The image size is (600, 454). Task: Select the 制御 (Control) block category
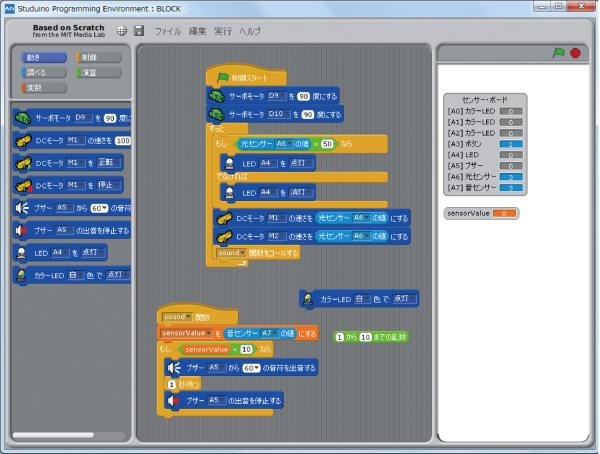(x=98, y=58)
